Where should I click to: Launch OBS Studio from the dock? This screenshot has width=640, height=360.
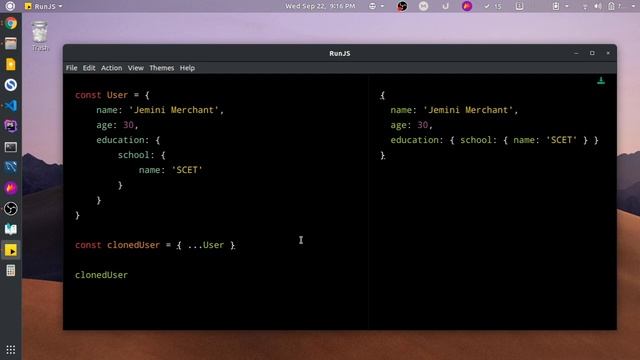point(11,209)
